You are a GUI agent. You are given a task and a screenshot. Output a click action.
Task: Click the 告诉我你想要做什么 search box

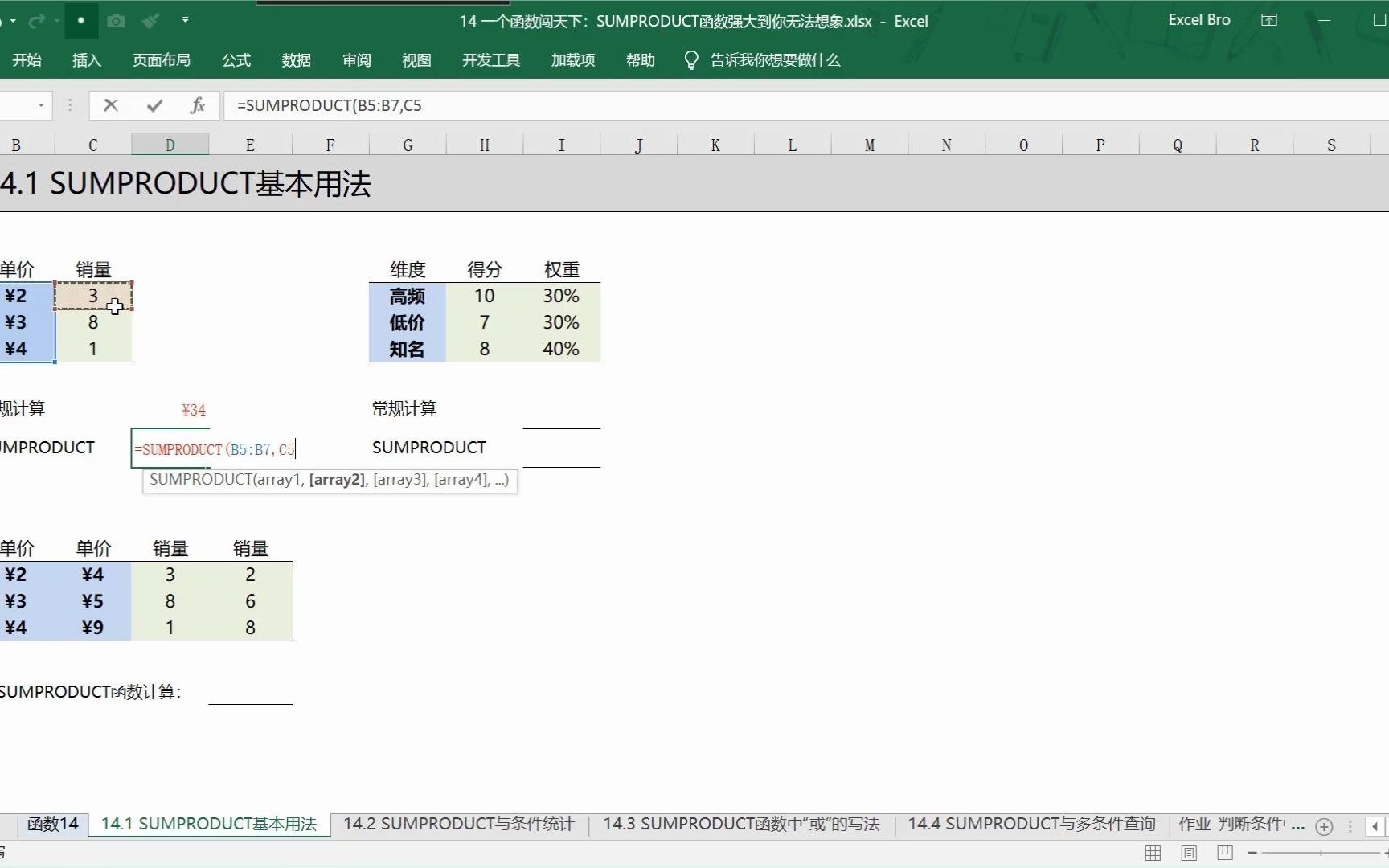coord(775,60)
